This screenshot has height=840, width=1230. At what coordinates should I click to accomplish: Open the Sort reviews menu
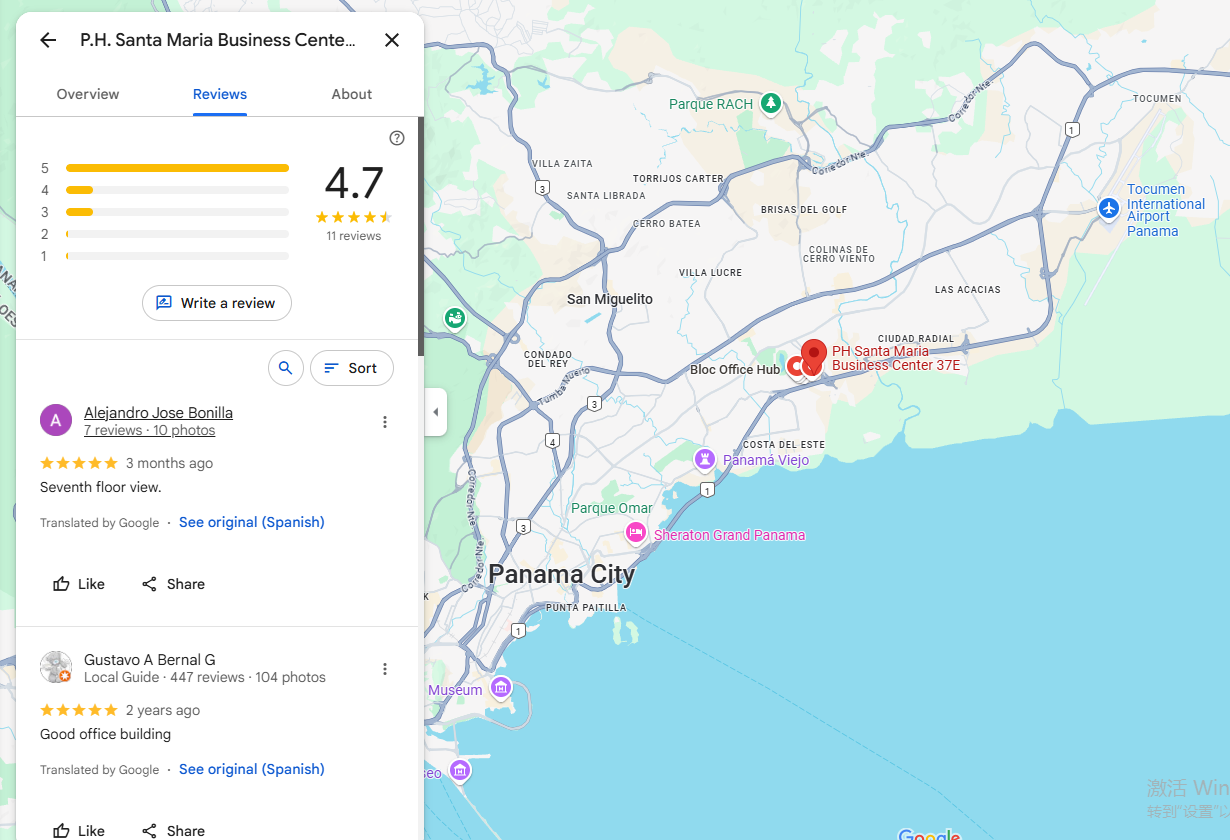352,368
